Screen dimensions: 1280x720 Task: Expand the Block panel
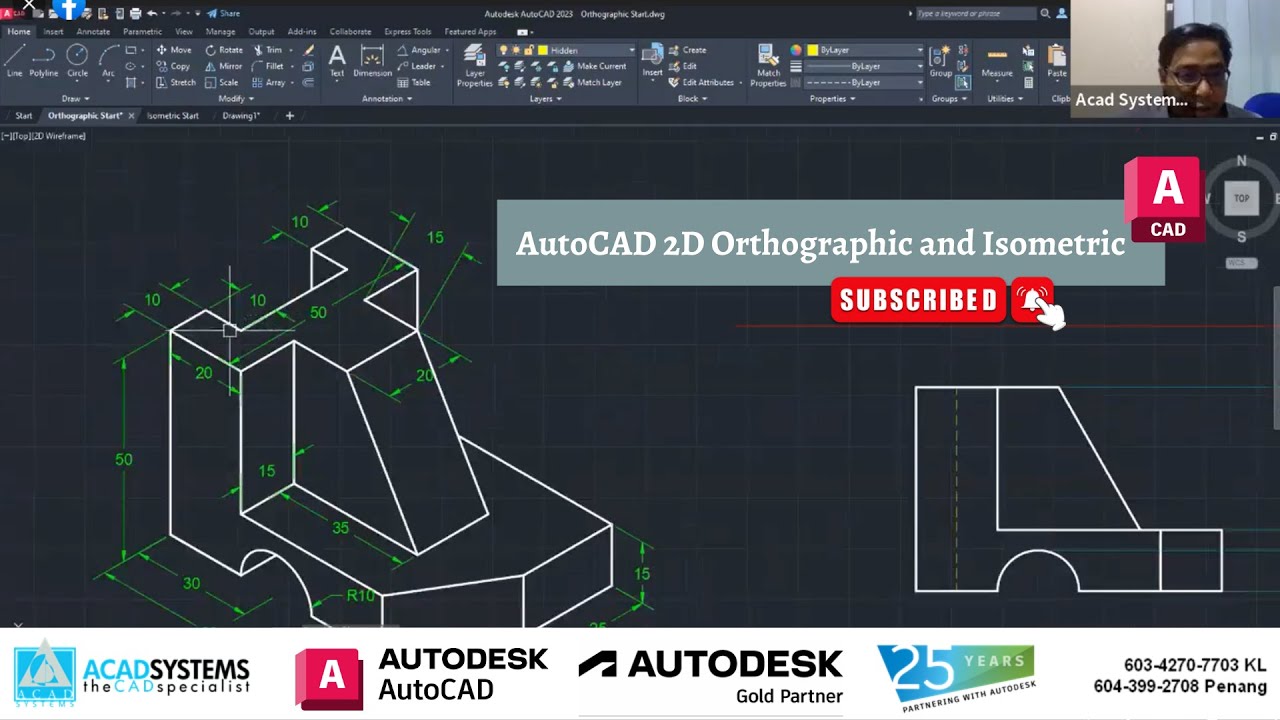click(692, 98)
